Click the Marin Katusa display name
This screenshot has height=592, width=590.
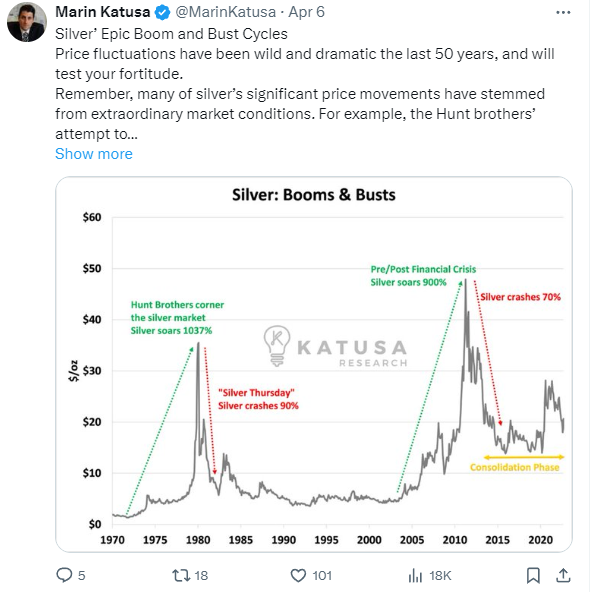click(x=103, y=12)
